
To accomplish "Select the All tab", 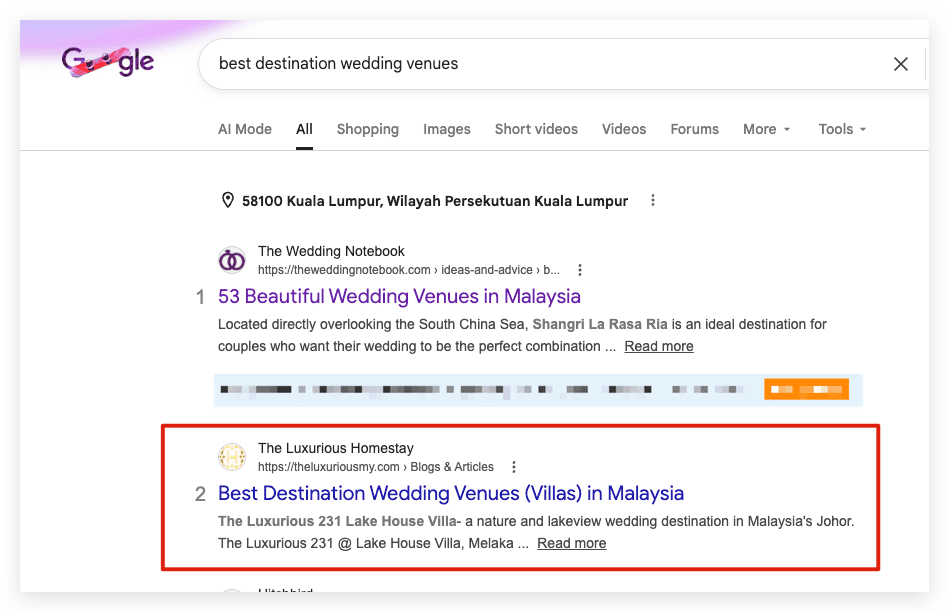I will point(304,129).
